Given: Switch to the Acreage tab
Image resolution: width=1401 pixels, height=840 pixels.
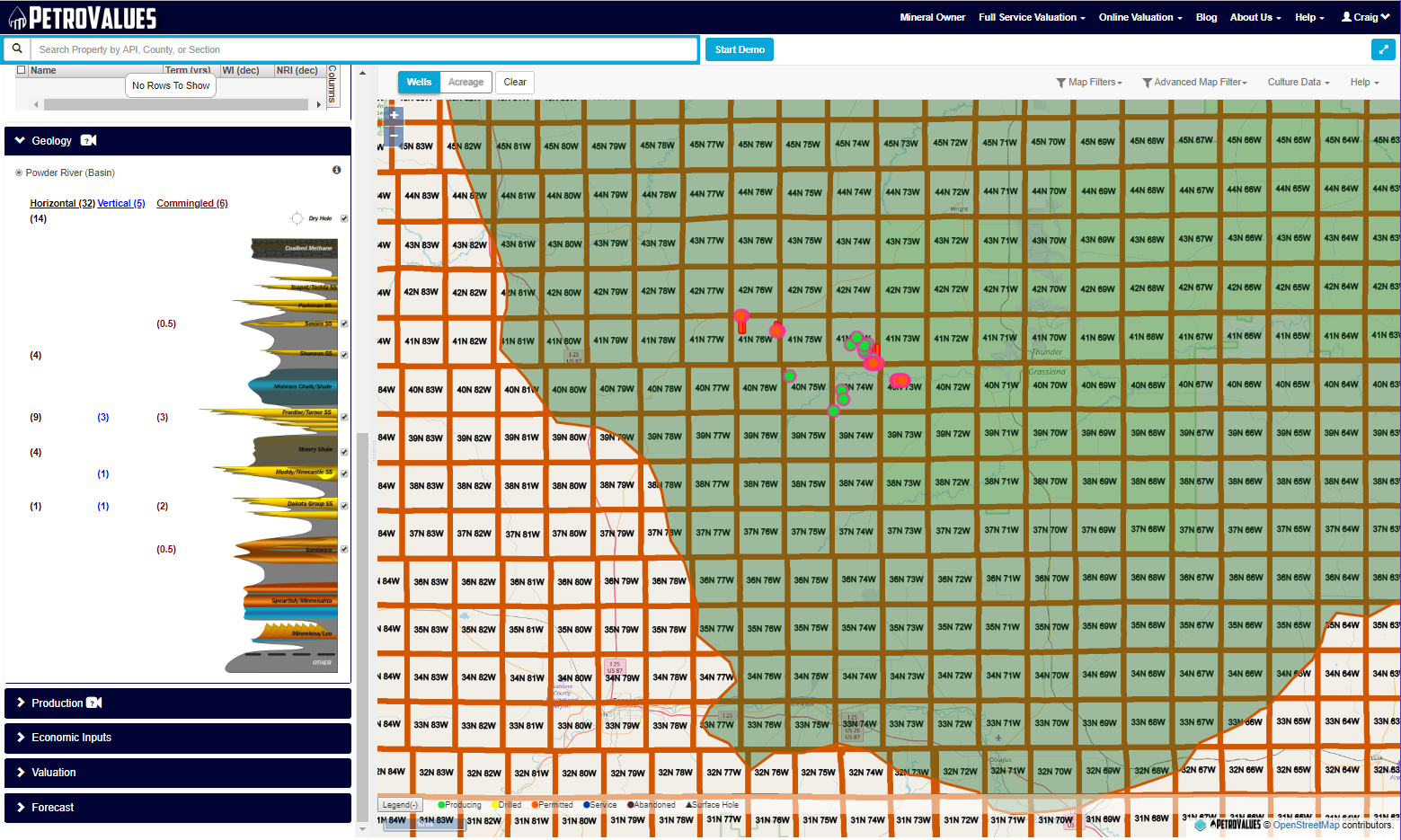Looking at the screenshot, I should (466, 82).
